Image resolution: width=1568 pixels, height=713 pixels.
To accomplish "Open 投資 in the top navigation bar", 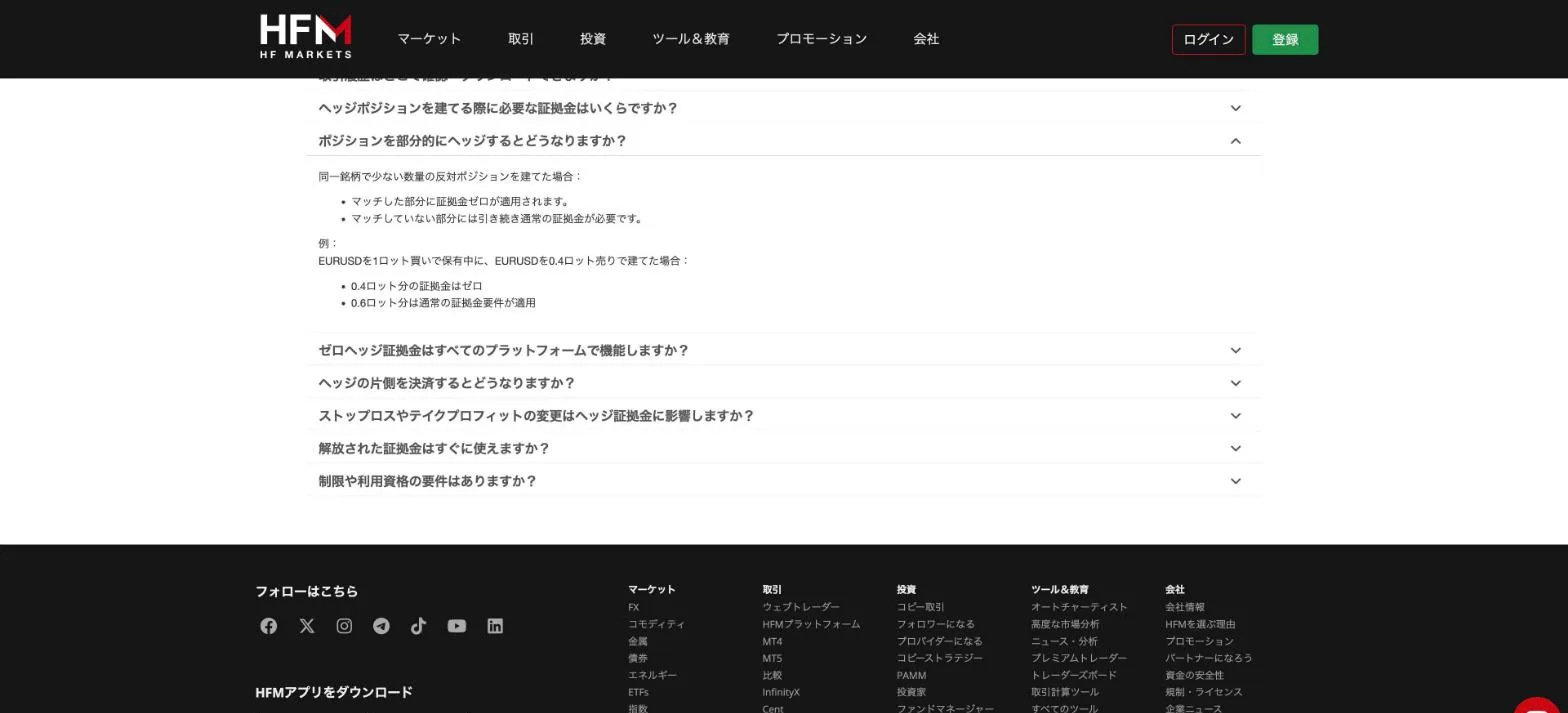I will point(593,39).
